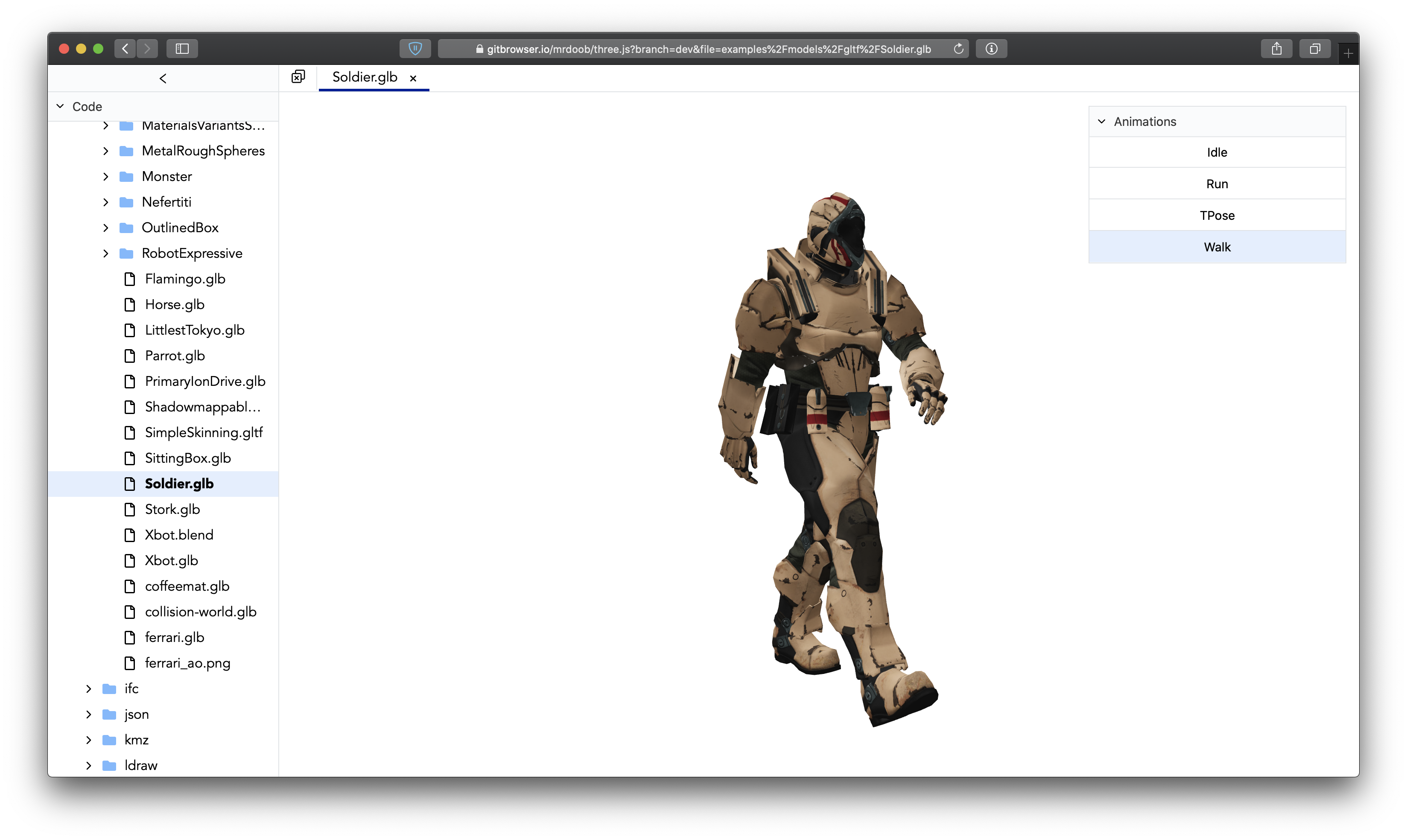The width and height of the screenshot is (1407, 840).
Task: Click the file icon beside ferrari.glb
Action: tap(130, 637)
